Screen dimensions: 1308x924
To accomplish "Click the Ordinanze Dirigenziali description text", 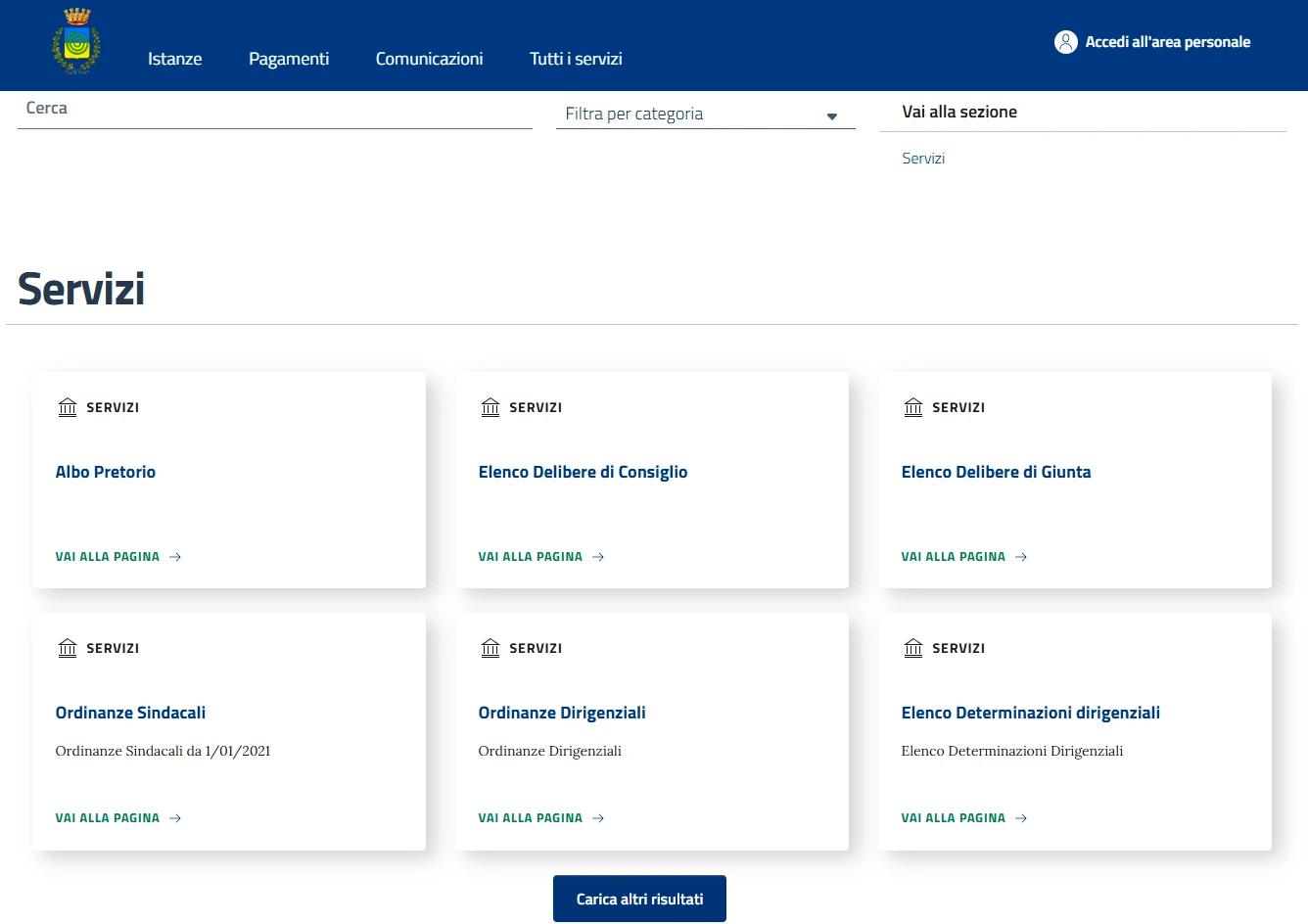I will (549, 751).
